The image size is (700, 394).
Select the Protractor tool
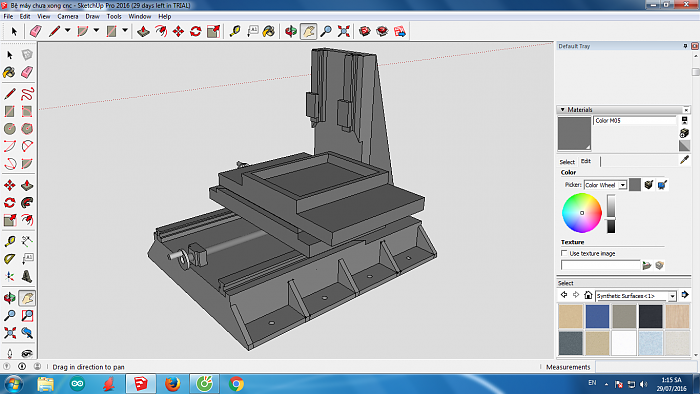(x=10, y=259)
